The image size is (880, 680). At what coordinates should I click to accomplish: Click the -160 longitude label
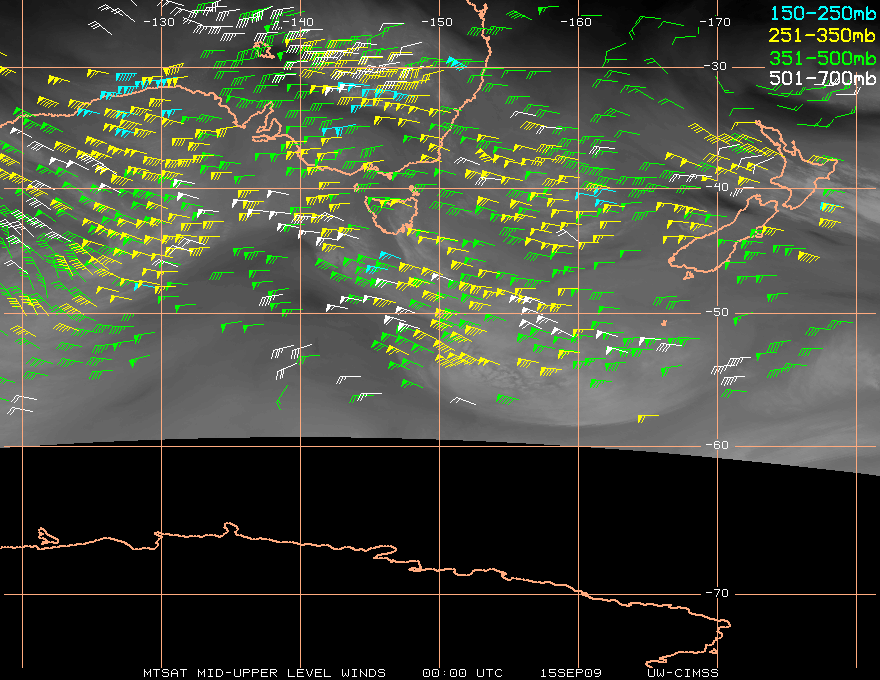point(576,22)
